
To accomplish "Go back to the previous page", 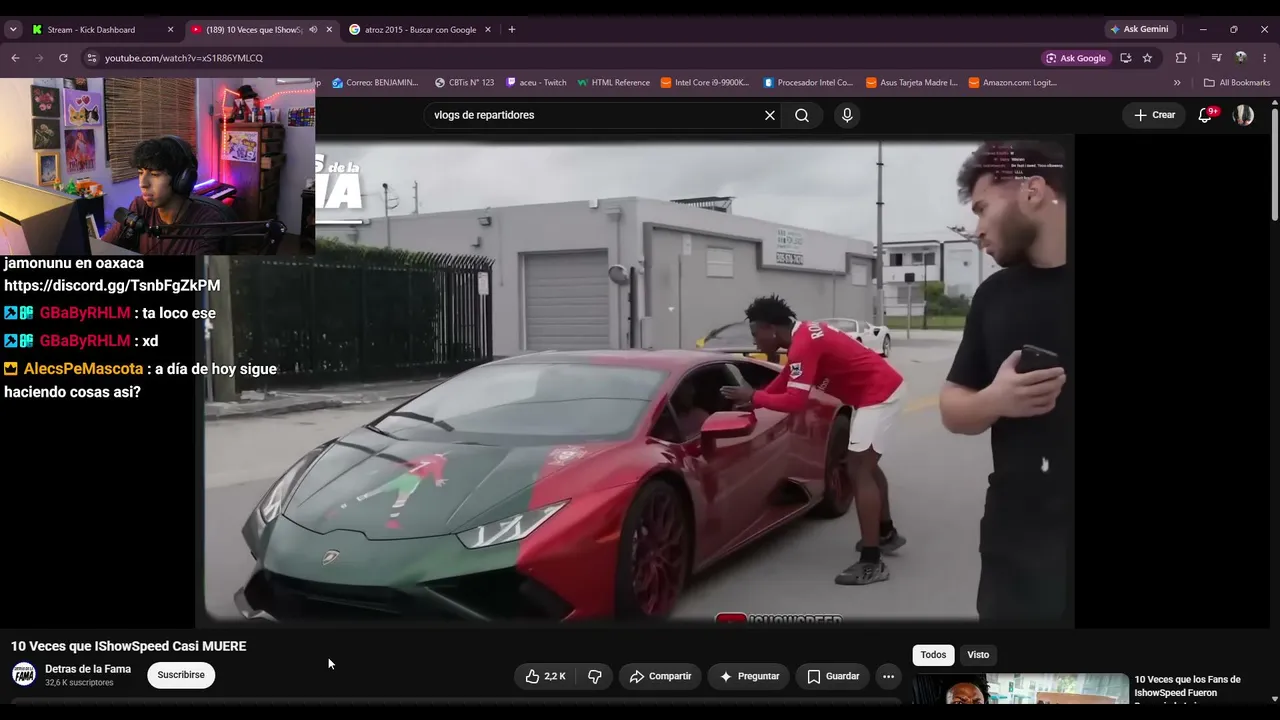I will click(15, 58).
